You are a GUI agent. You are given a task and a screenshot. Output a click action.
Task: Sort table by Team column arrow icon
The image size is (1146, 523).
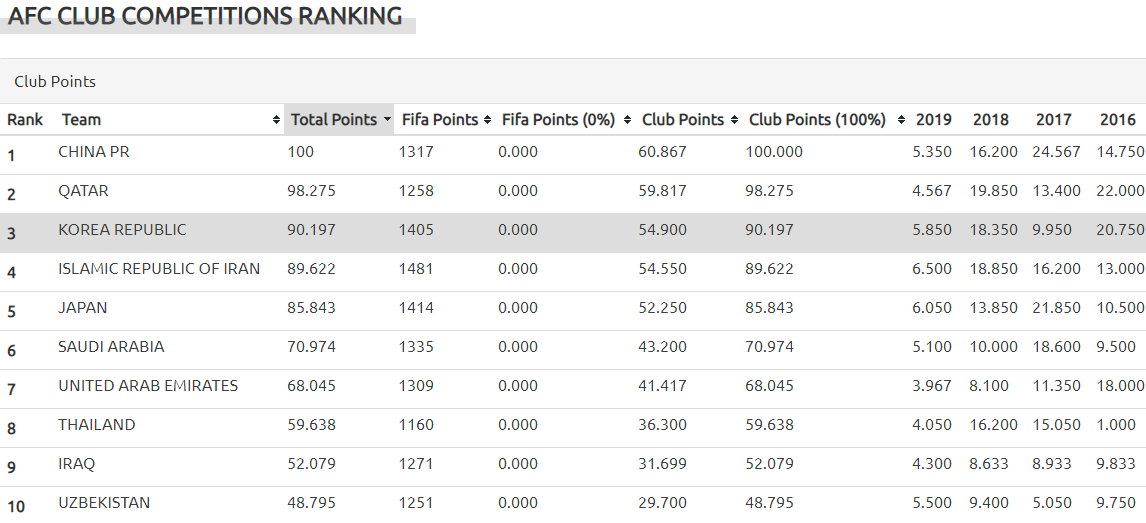[276, 120]
